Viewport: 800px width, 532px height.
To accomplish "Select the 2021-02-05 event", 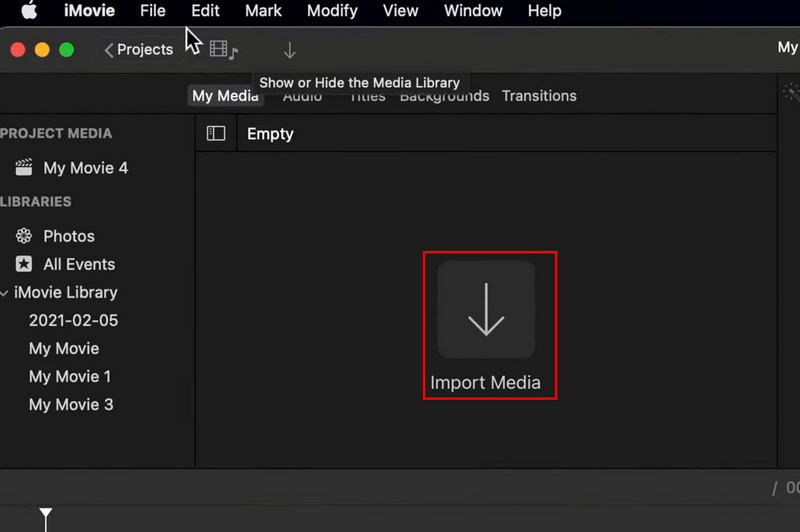I will [x=73, y=321].
